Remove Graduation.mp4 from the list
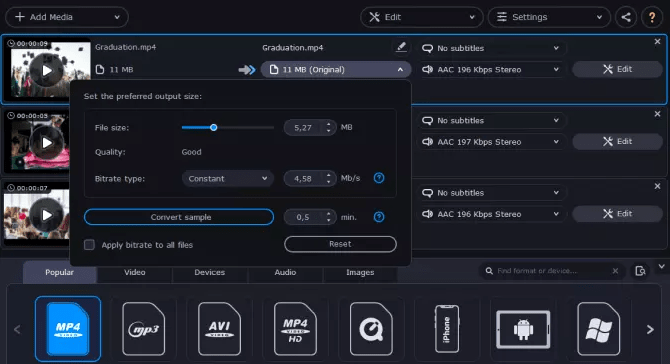This screenshot has height=364, width=670. [657, 41]
